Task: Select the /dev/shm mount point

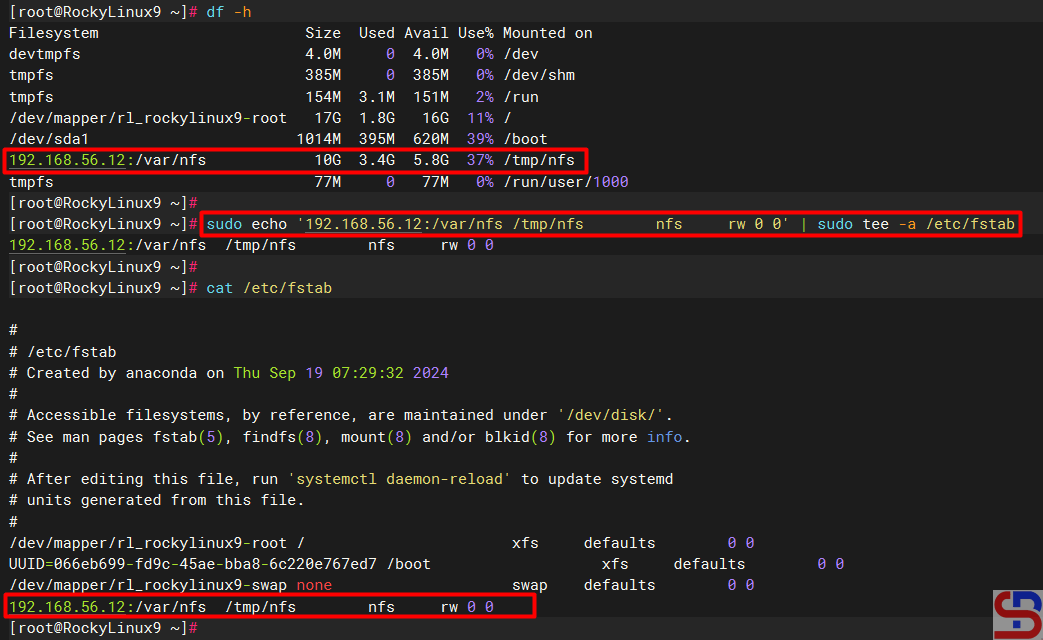Action: coord(538,75)
